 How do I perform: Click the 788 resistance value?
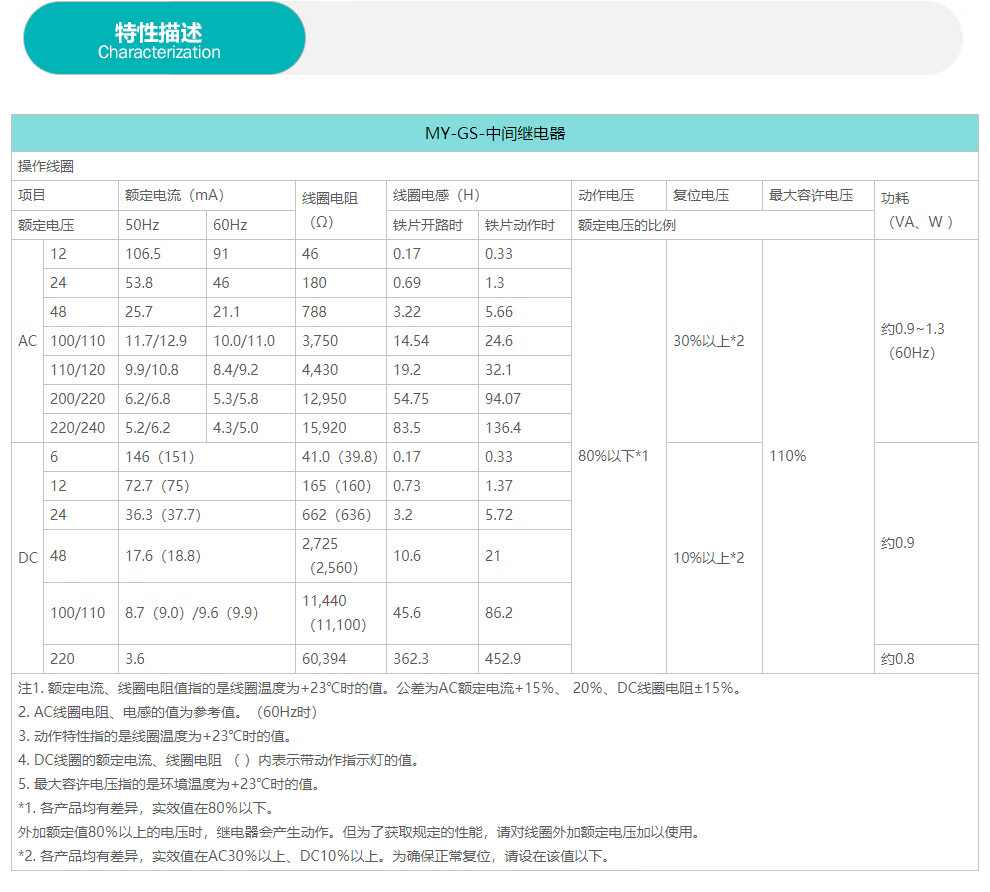tap(314, 312)
